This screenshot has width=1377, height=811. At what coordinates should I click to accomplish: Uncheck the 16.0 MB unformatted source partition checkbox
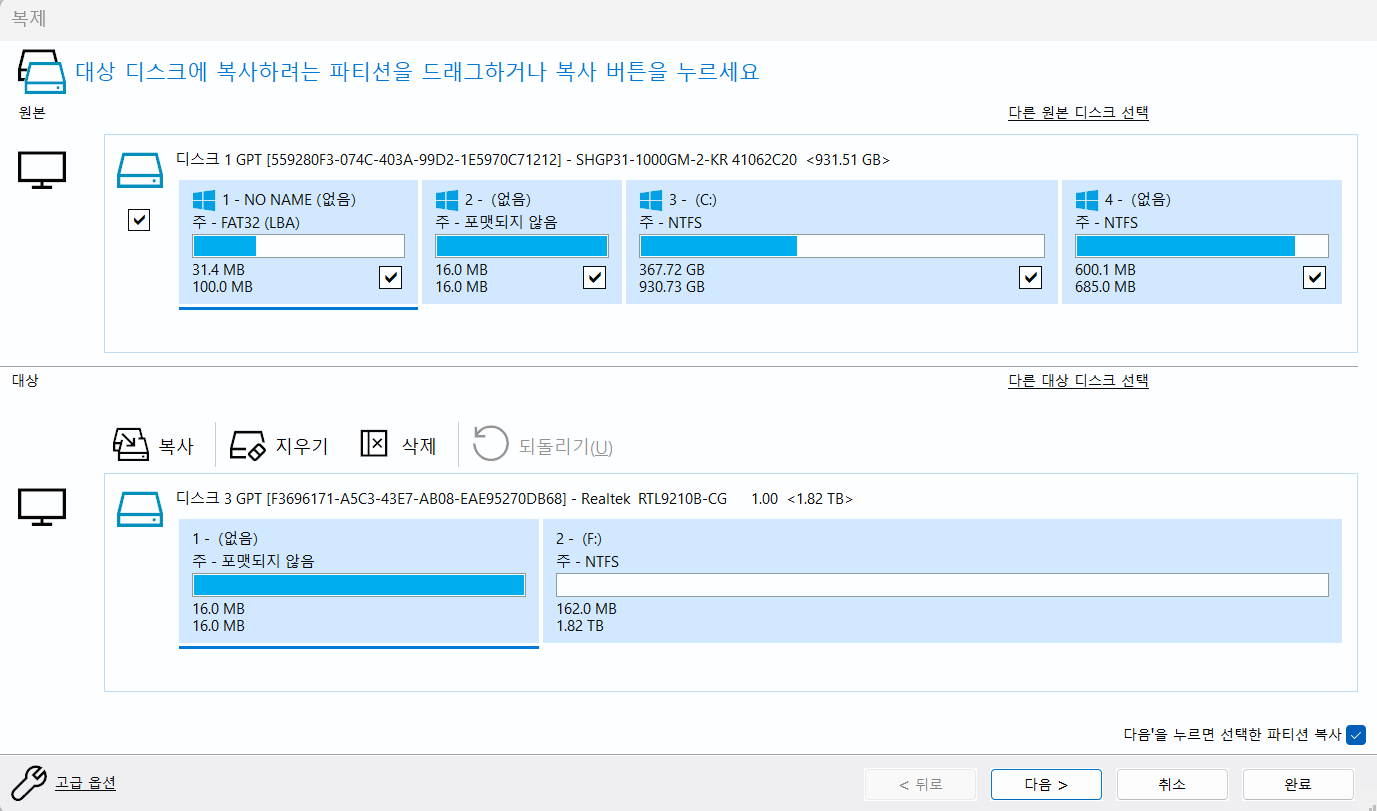[595, 277]
